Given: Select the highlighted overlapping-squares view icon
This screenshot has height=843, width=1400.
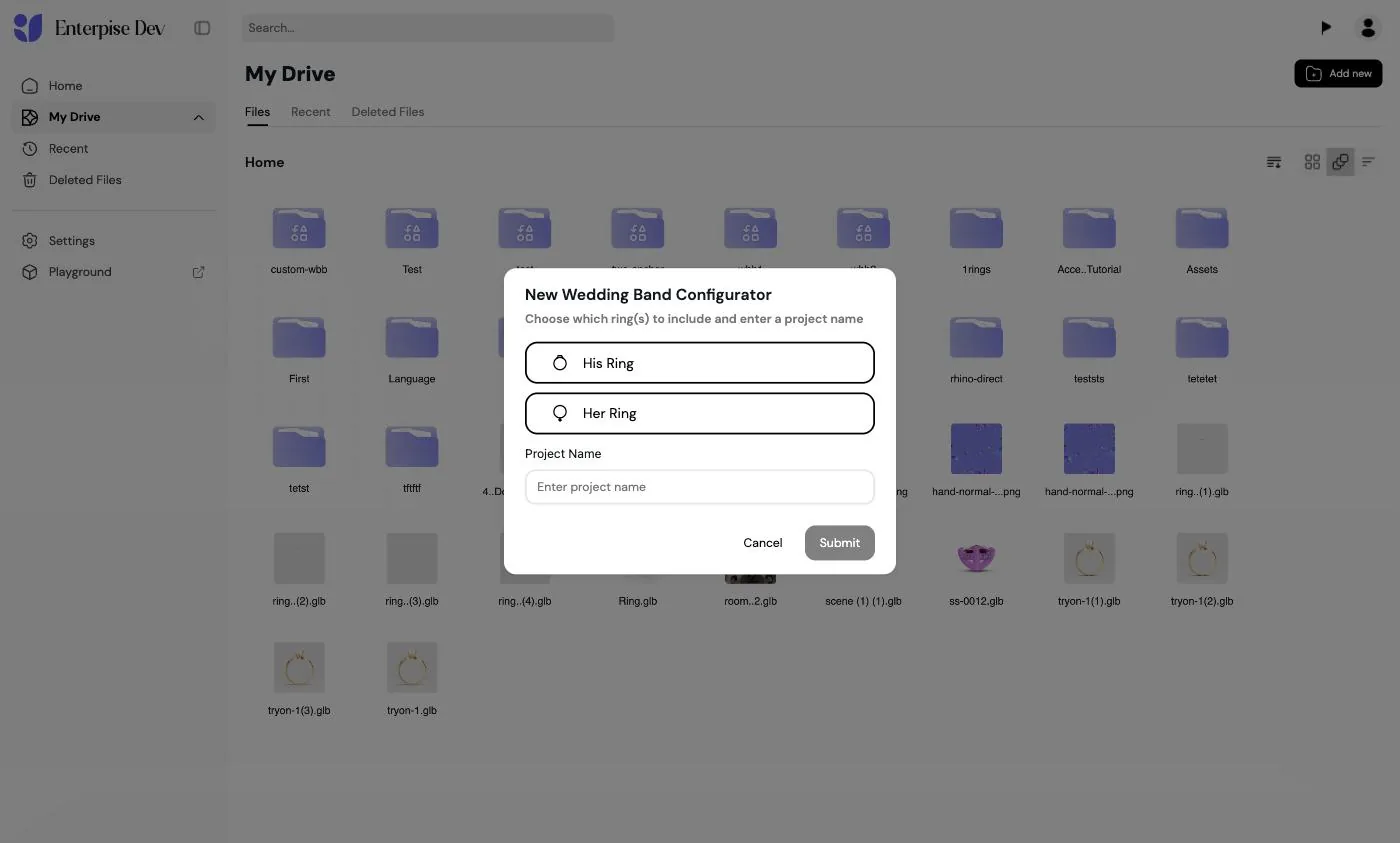Looking at the screenshot, I should [1340, 162].
